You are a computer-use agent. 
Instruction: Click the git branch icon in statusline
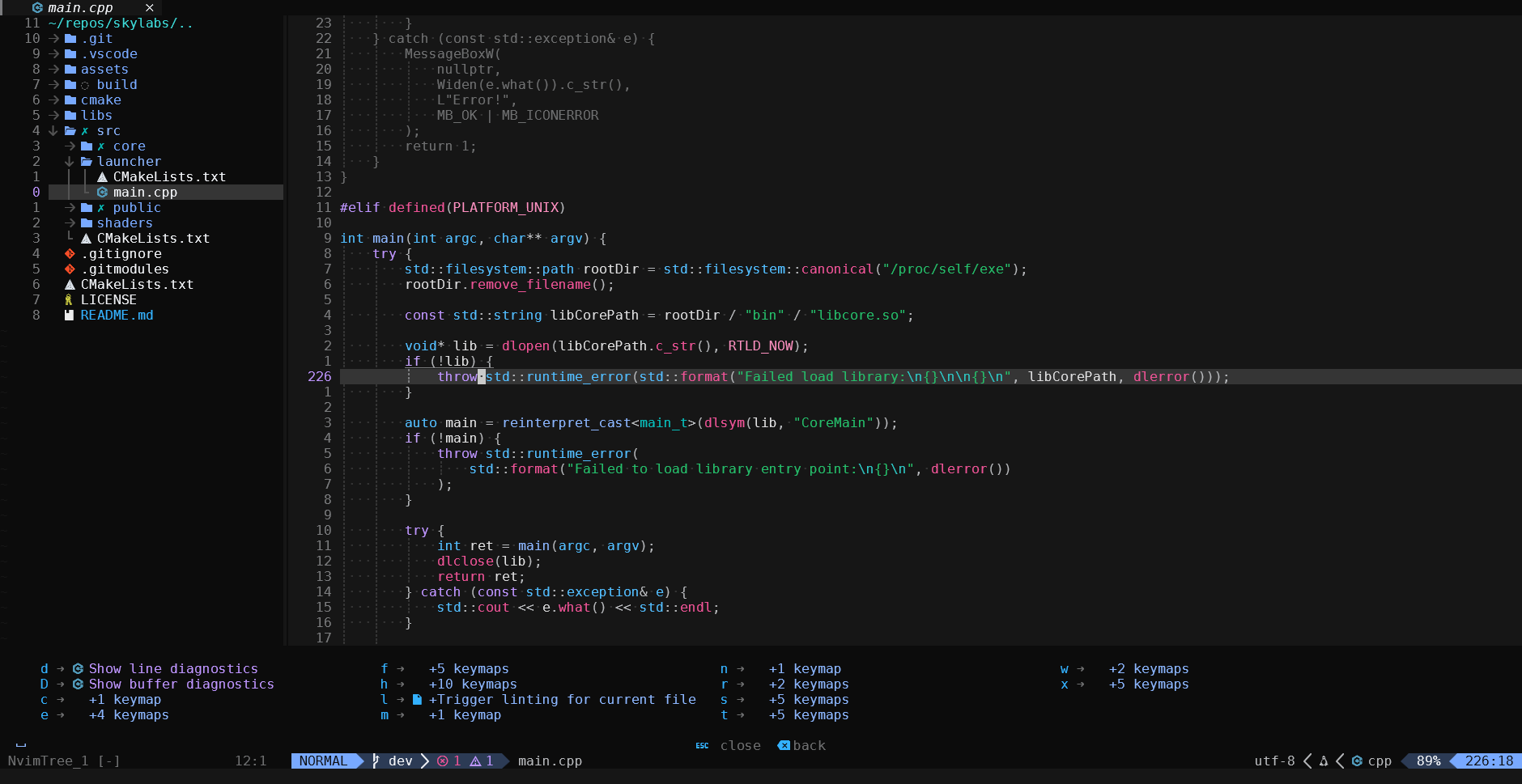point(376,761)
